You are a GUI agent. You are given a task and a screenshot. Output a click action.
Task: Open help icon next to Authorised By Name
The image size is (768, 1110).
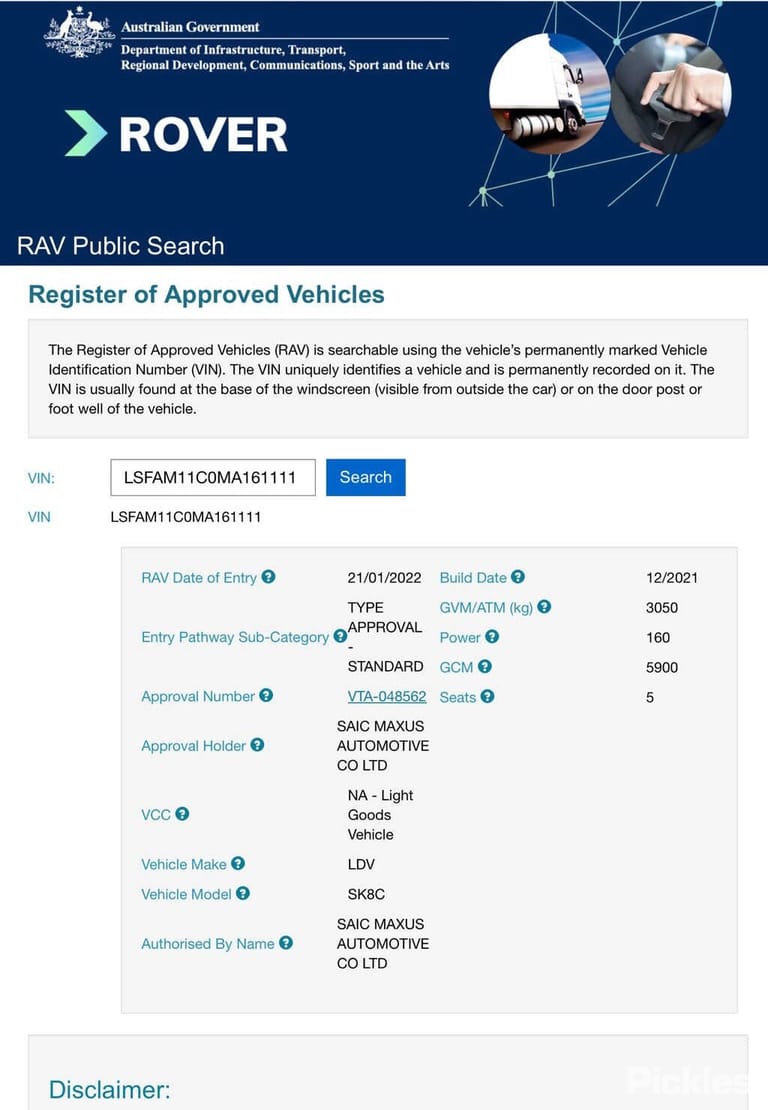point(286,943)
